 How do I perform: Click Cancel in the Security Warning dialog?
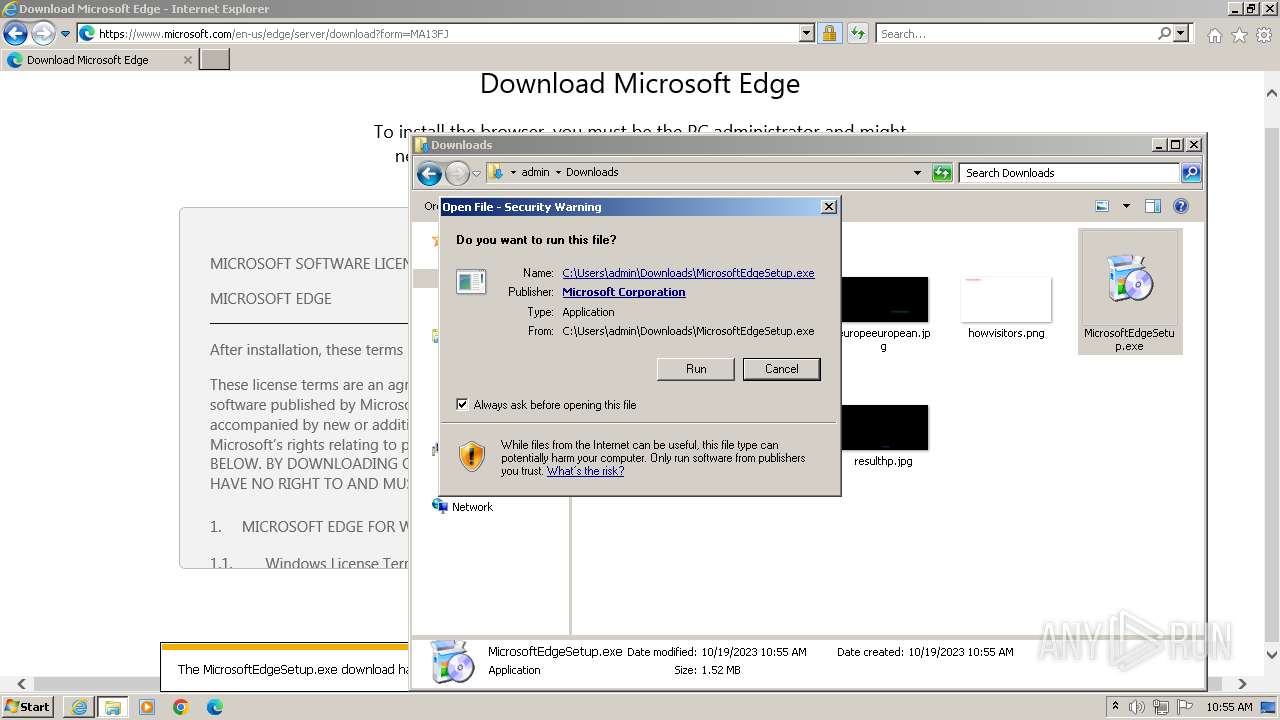tap(782, 369)
